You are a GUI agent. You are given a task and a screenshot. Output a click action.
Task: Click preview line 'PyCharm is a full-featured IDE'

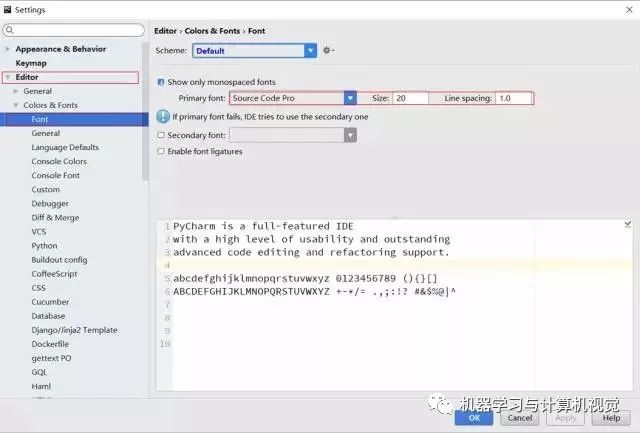[263, 226]
